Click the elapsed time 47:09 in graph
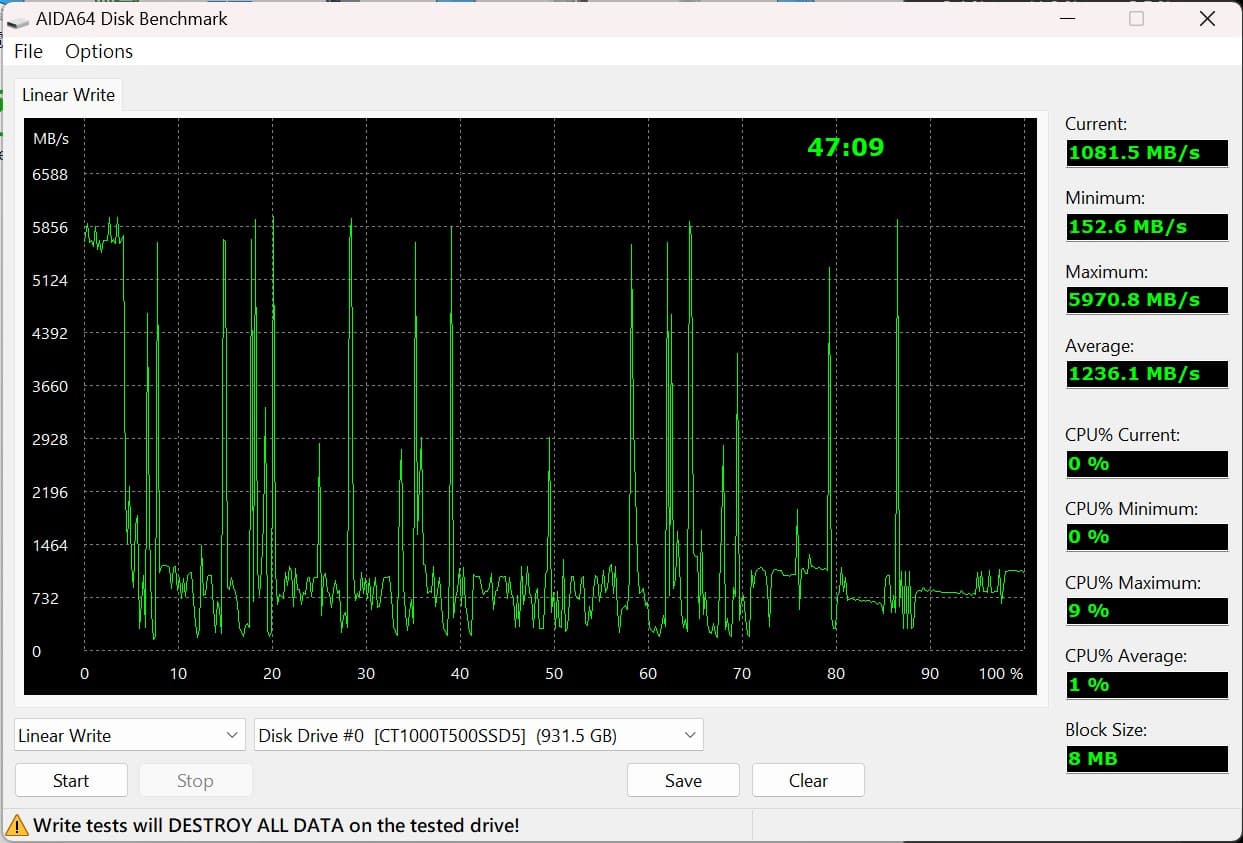This screenshot has height=843, width=1243. (x=846, y=147)
